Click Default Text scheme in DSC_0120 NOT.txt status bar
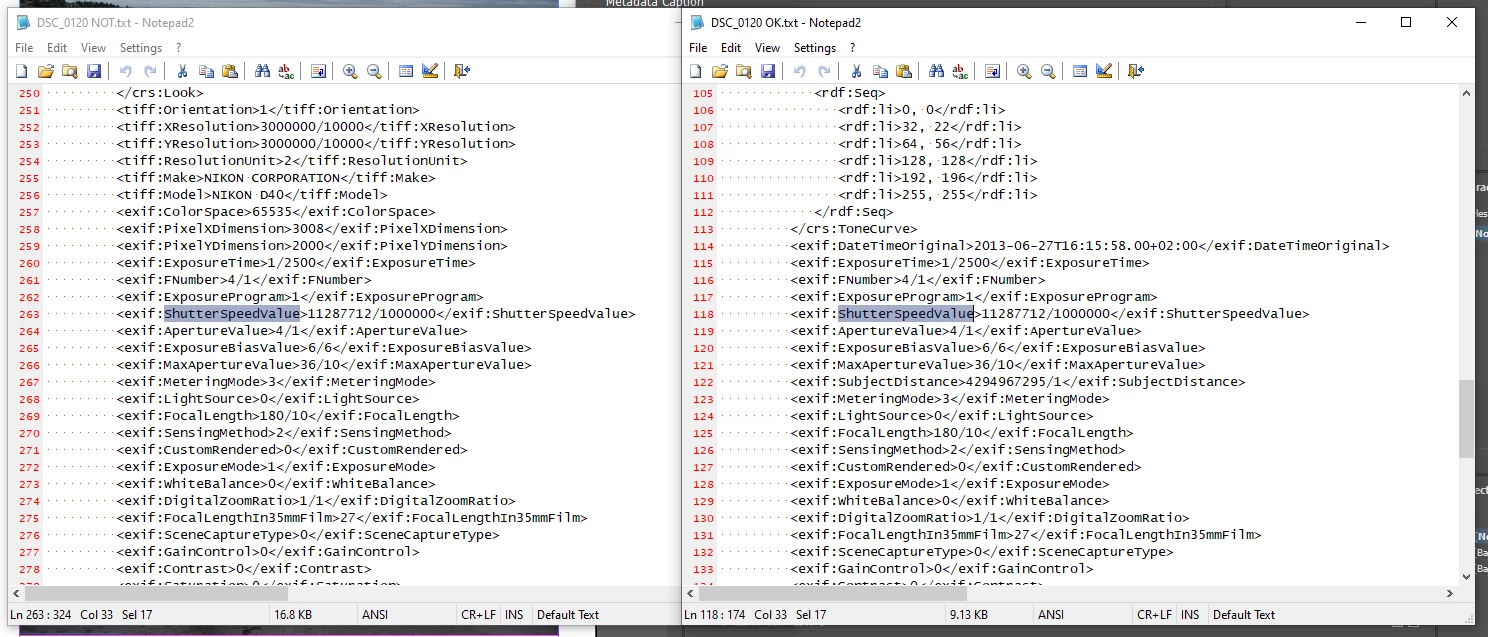 (568, 615)
